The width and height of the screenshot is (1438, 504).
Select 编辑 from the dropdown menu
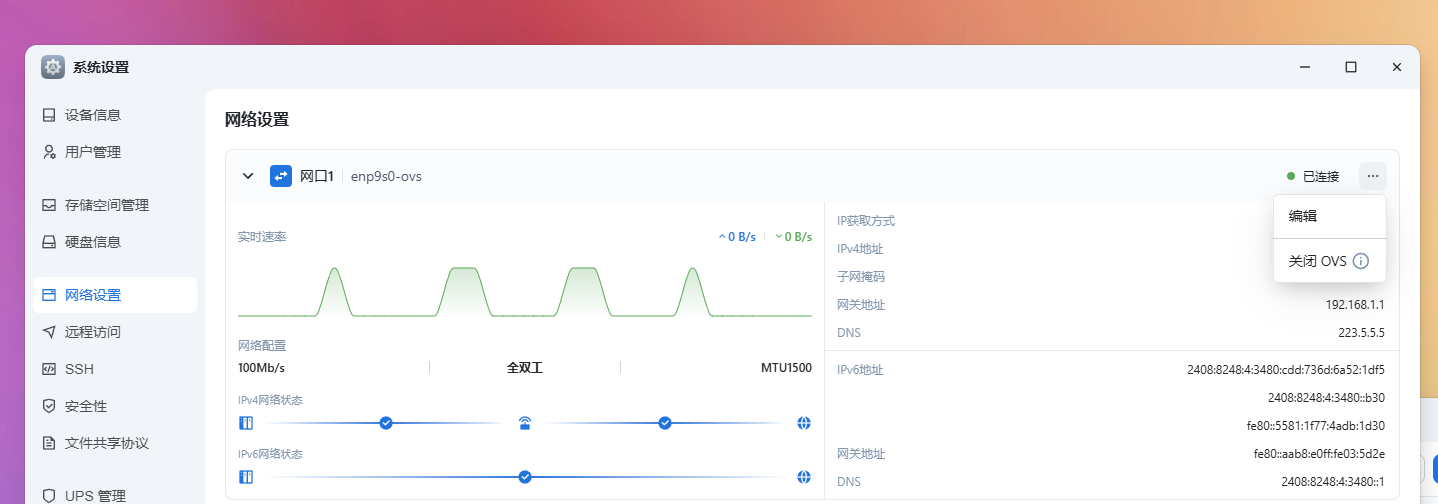(1303, 216)
